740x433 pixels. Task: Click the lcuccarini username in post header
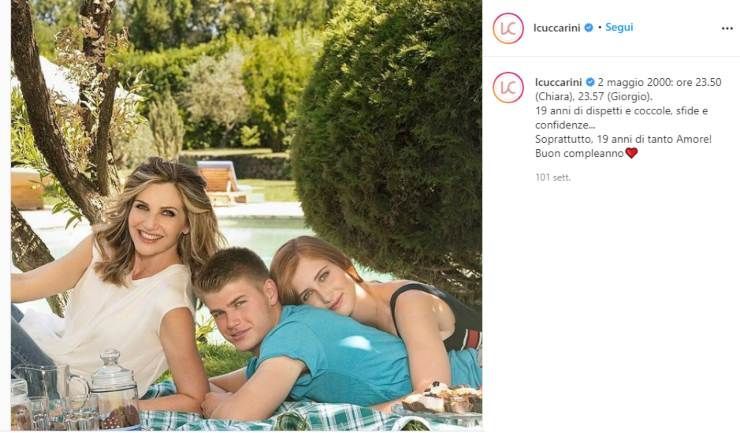click(x=556, y=28)
